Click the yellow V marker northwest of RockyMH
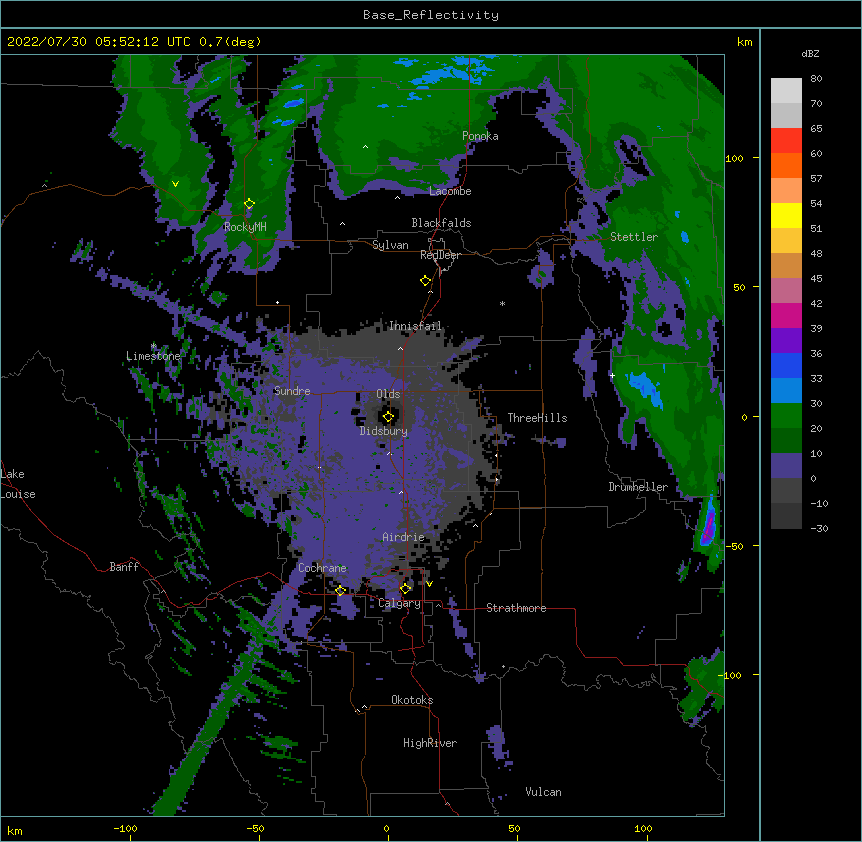Viewport: 862px width, 842px height. tap(175, 184)
